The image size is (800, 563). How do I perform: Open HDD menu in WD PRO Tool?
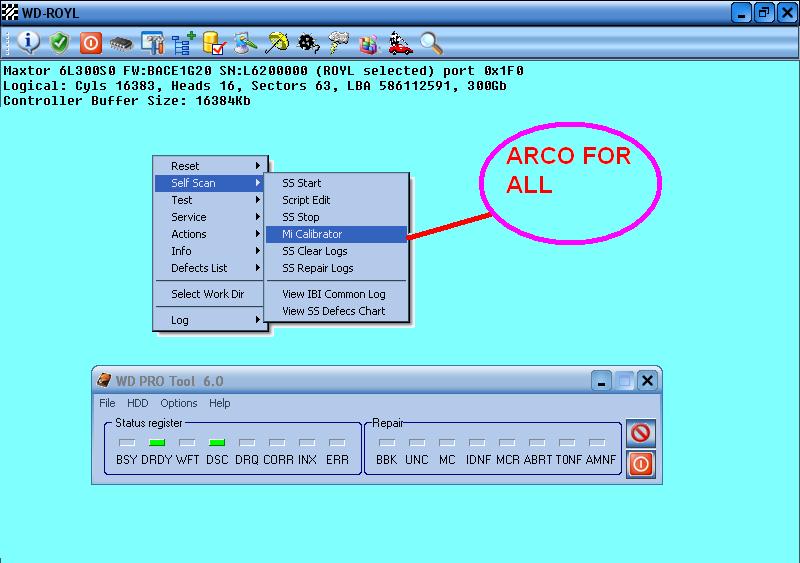(x=138, y=403)
